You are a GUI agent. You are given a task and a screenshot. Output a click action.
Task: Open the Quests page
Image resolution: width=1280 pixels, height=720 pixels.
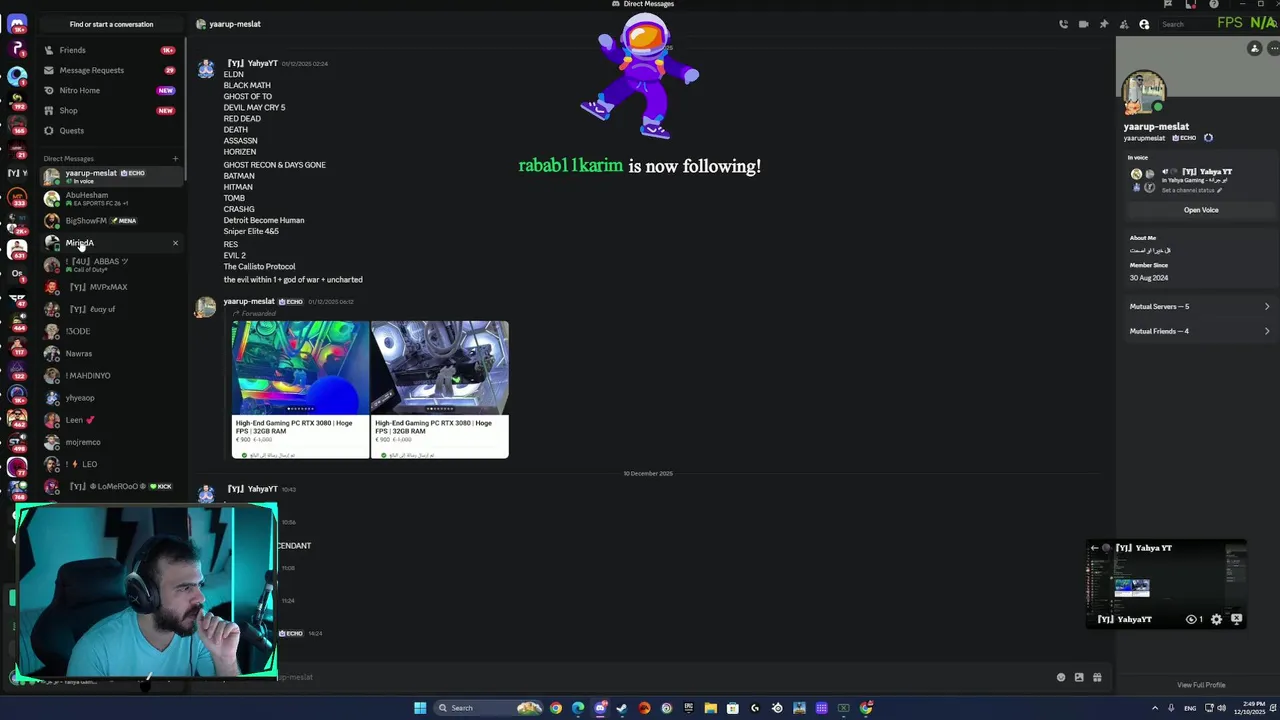point(110,130)
